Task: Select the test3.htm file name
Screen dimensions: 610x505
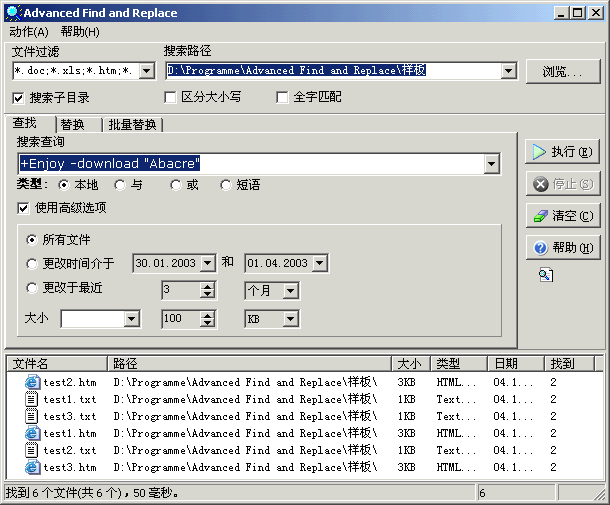Action: click(x=70, y=468)
